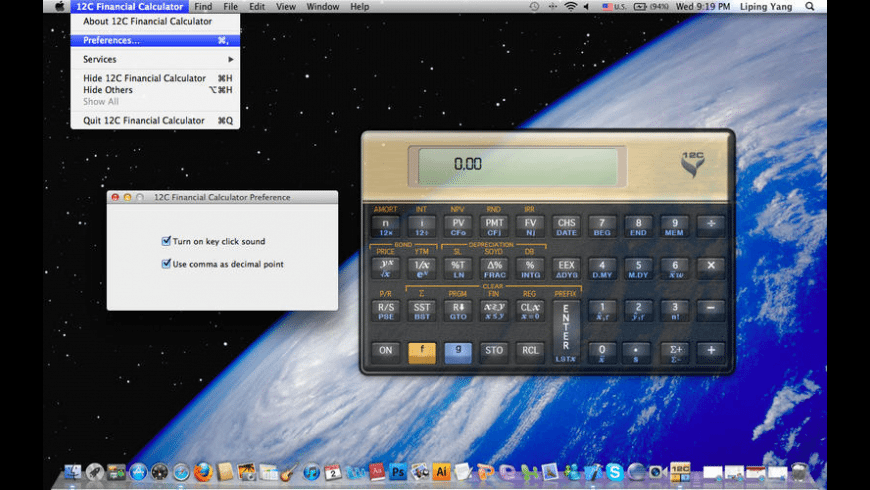This screenshot has width=870, height=490.
Task: Open the Edit menu
Action: (x=257, y=7)
